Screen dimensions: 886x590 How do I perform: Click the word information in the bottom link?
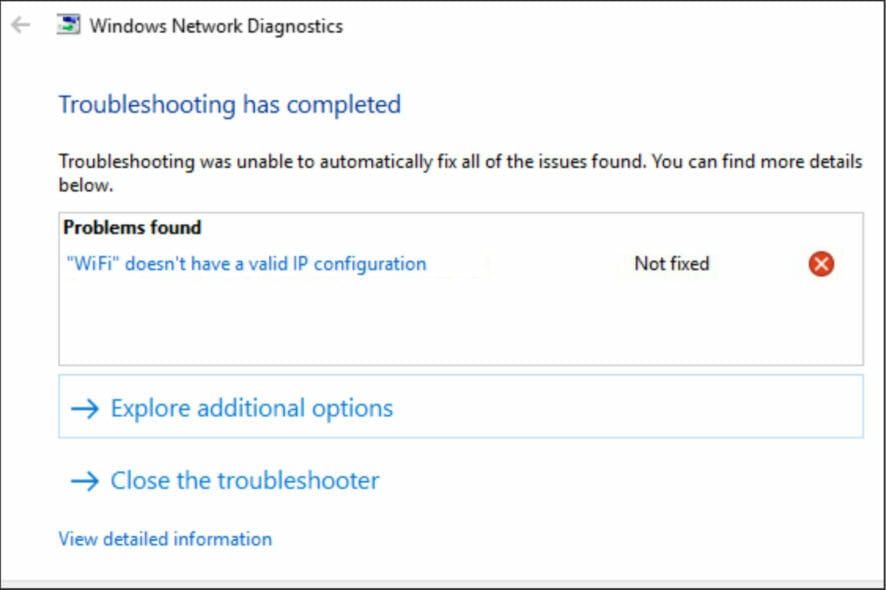pyautogui.click(x=223, y=539)
